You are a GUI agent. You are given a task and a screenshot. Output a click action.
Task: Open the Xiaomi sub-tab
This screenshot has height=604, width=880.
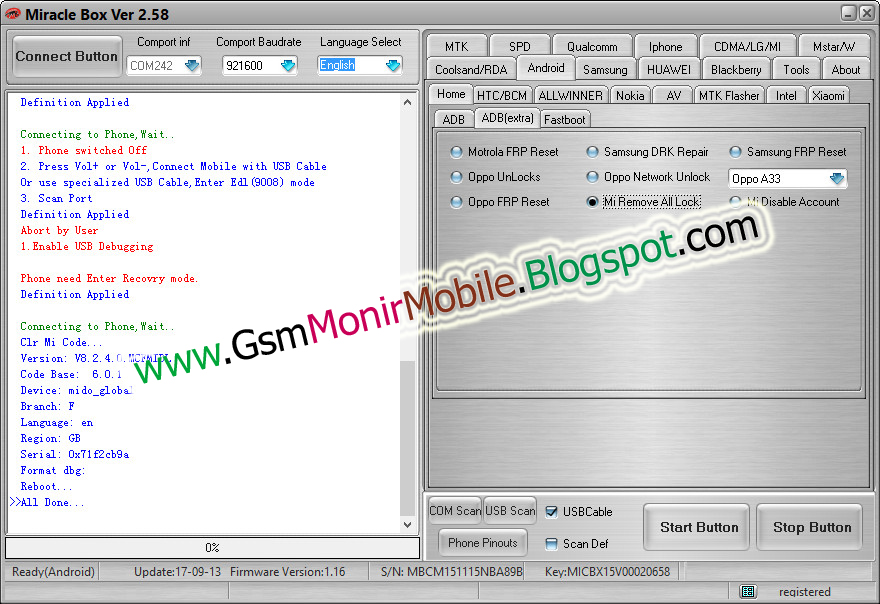click(x=828, y=95)
